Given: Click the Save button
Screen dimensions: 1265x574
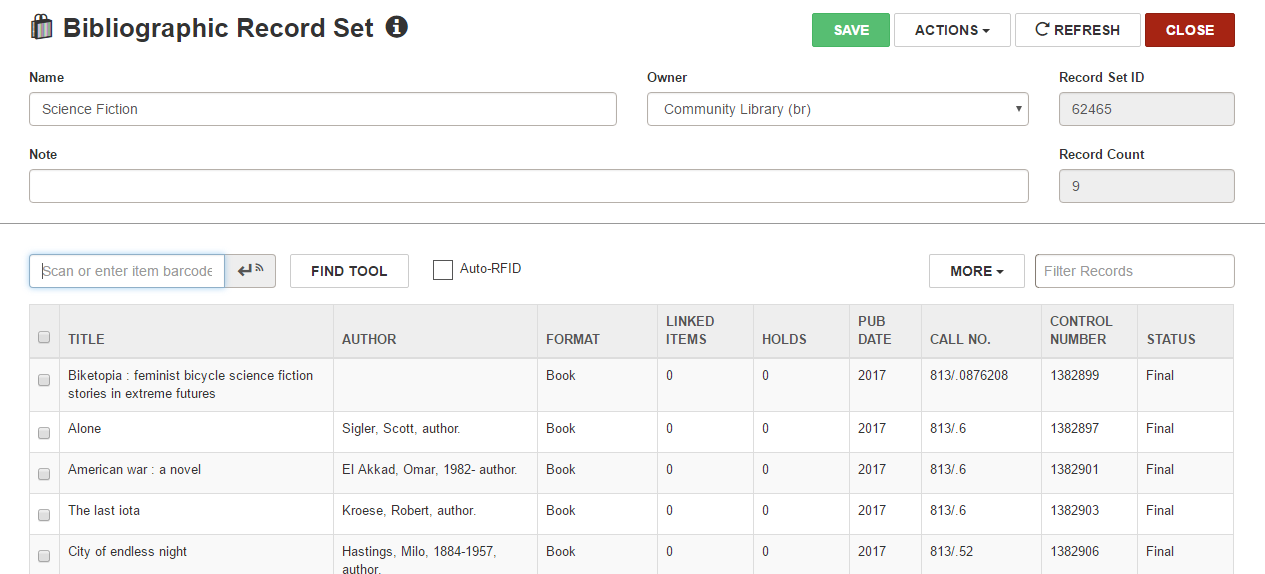Looking at the screenshot, I should [851, 30].
